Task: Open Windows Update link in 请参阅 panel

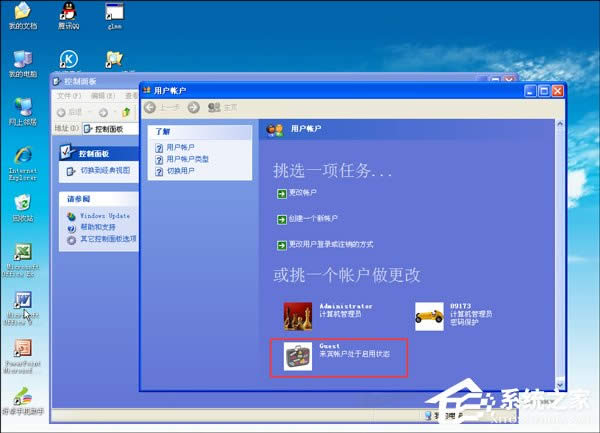Action: pyautogui.click(x=105, y=216)
